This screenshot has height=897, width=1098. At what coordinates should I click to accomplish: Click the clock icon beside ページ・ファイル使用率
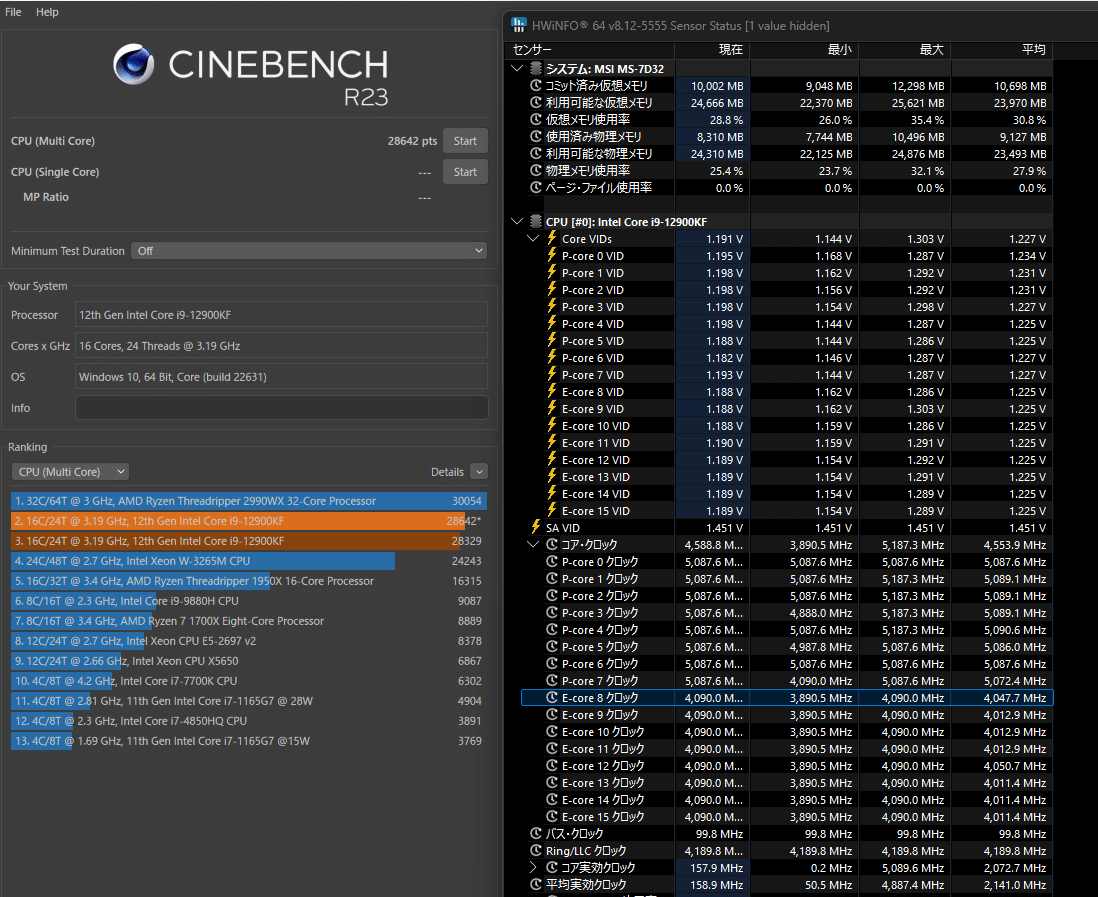point(536,188)
